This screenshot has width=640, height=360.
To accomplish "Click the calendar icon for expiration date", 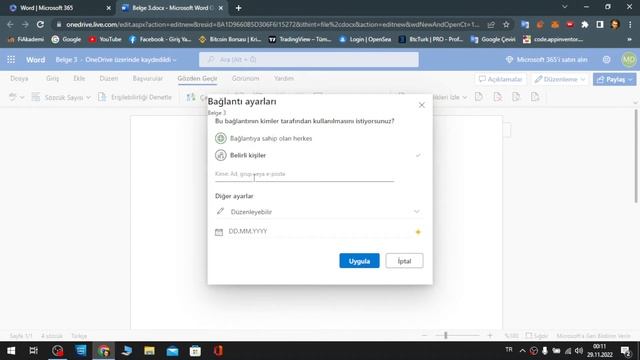I will [219, 232].
